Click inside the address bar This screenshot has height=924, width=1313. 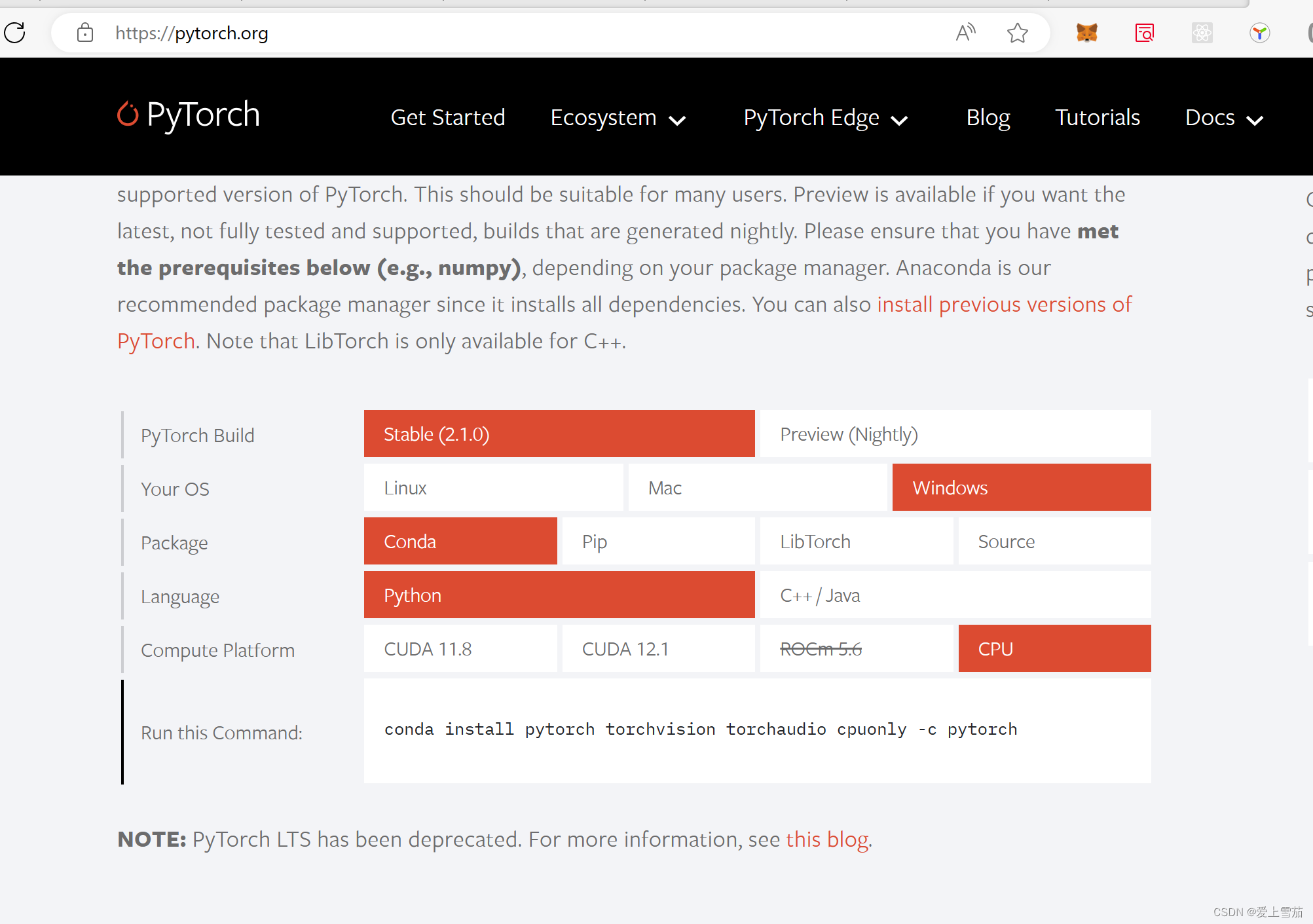458,33
